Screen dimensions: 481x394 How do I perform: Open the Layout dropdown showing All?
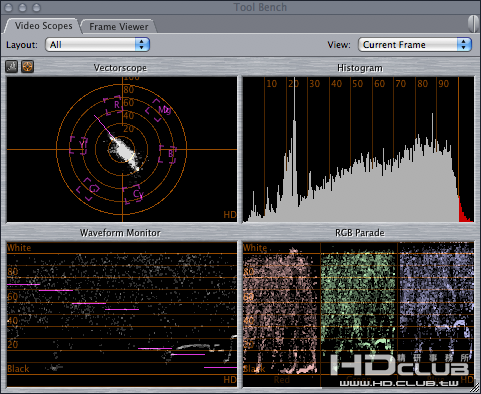(x=98, y=45)
